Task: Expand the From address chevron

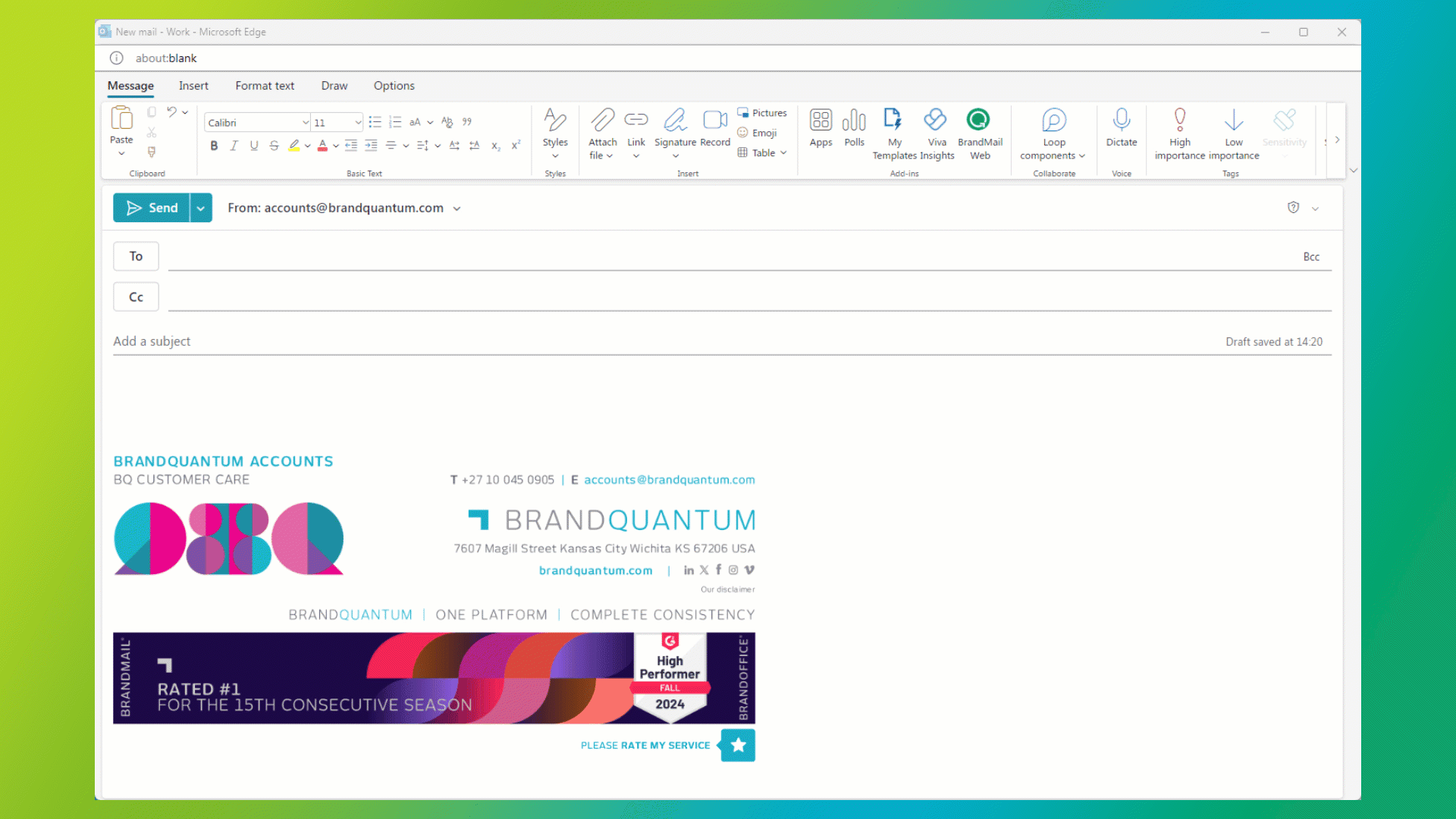Action: point(457,209)
